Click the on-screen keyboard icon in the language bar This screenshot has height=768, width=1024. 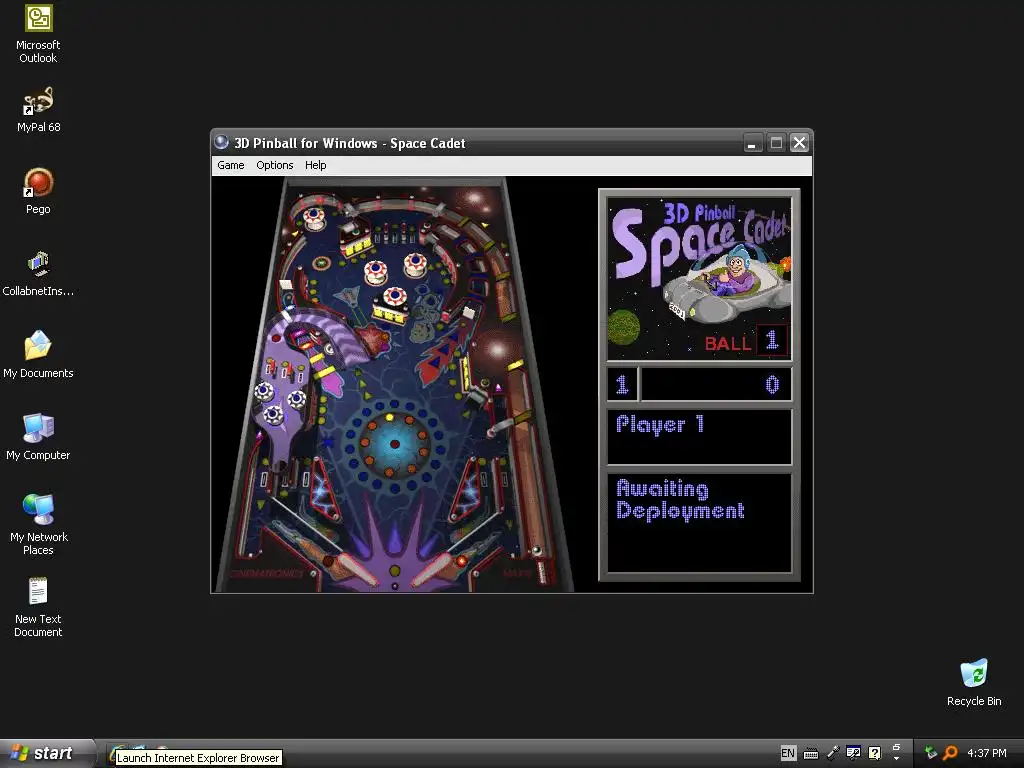810,754
